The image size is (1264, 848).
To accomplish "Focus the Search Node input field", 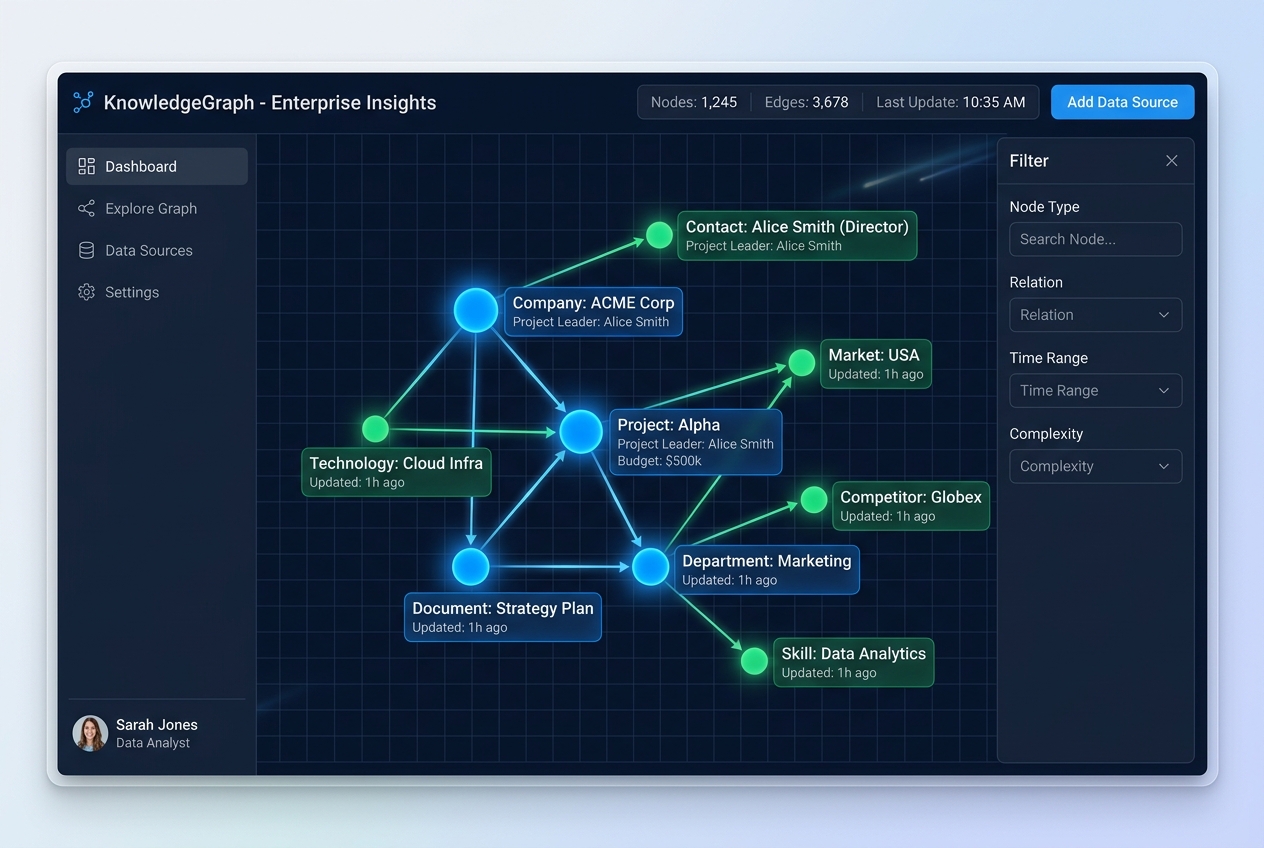I will click(x=1096, y=239).
